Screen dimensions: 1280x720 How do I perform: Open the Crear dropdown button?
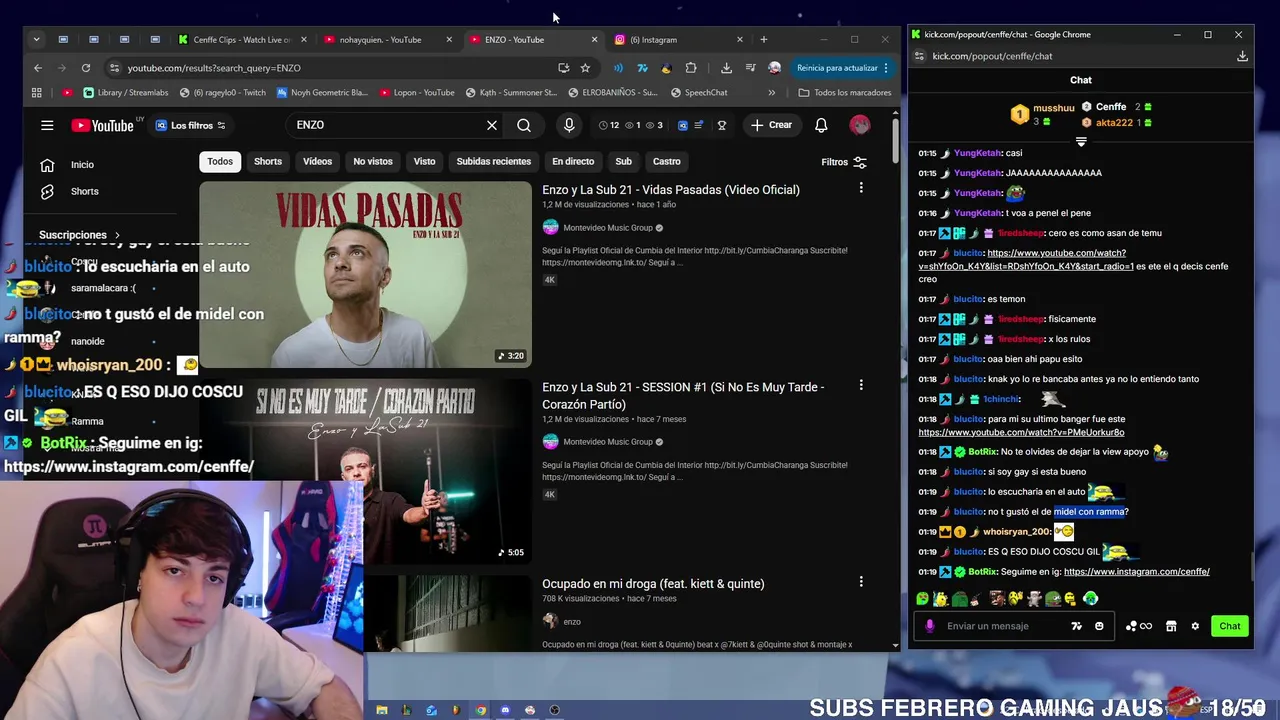(771, 125)
